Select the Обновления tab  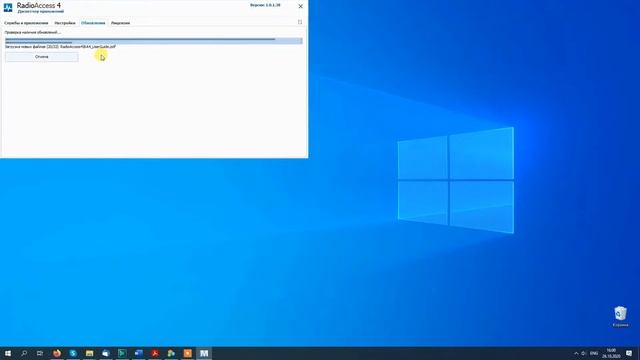93,23
